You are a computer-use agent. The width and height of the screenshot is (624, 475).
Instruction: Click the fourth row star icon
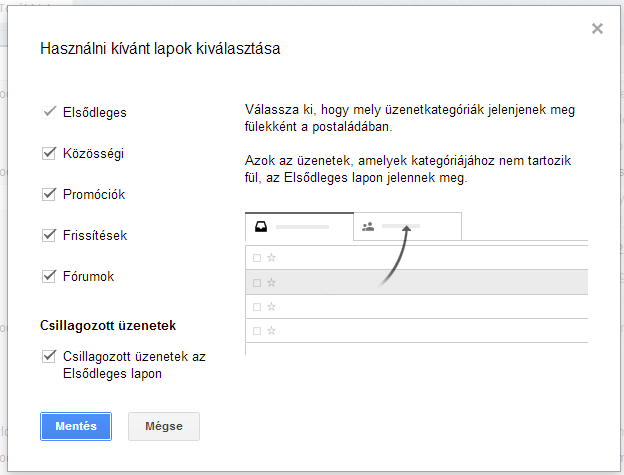click(x=271, y=331)
